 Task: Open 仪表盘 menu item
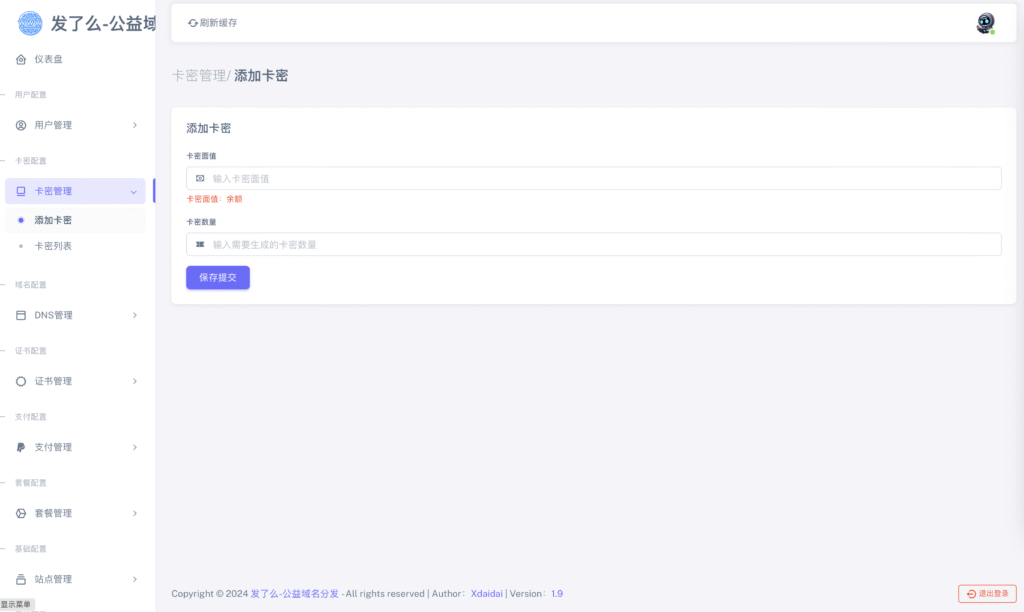(75, 59)
